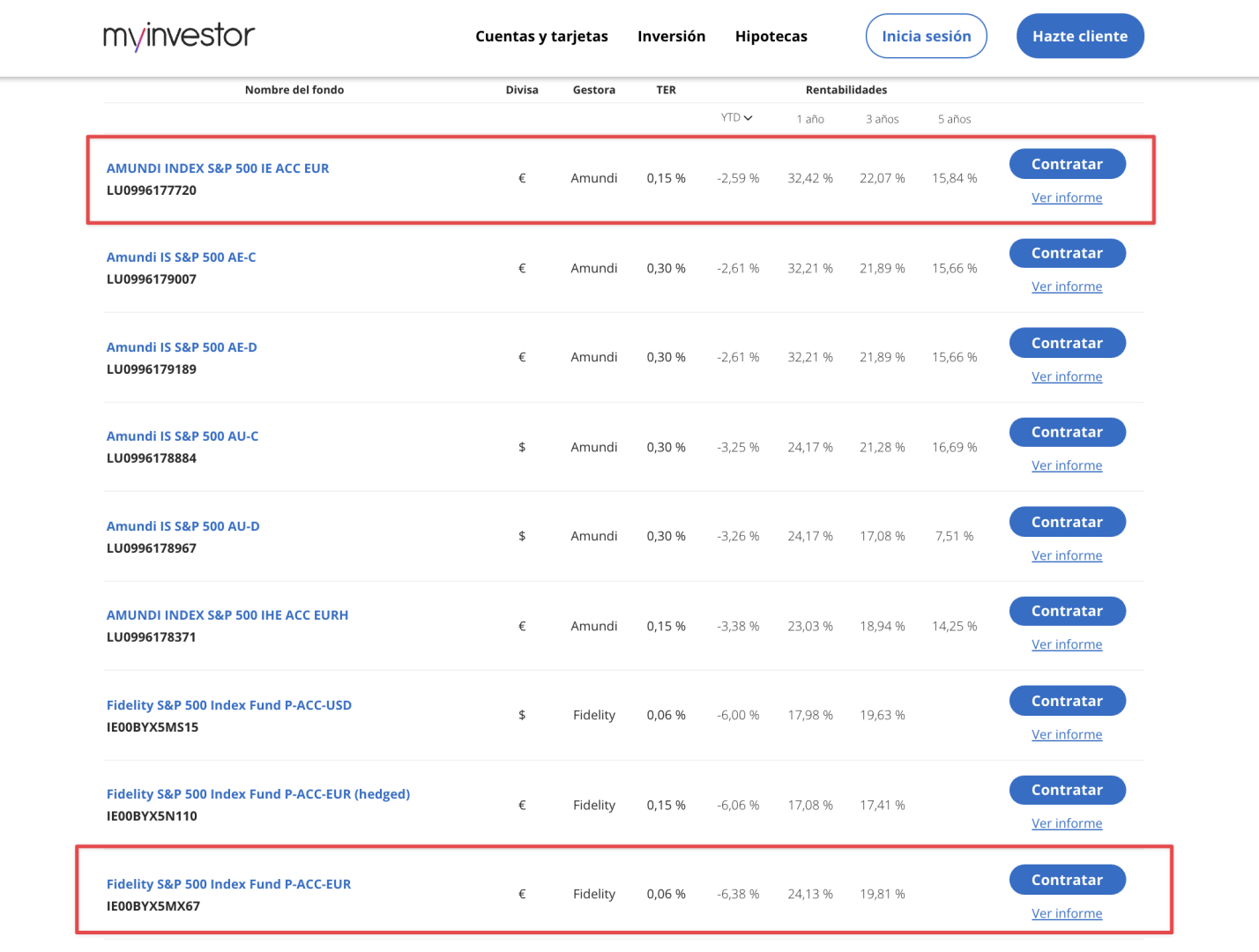Click the Hazte cliente button
Viewport: 1259px width, 952px height.
tap(1080, 36)
